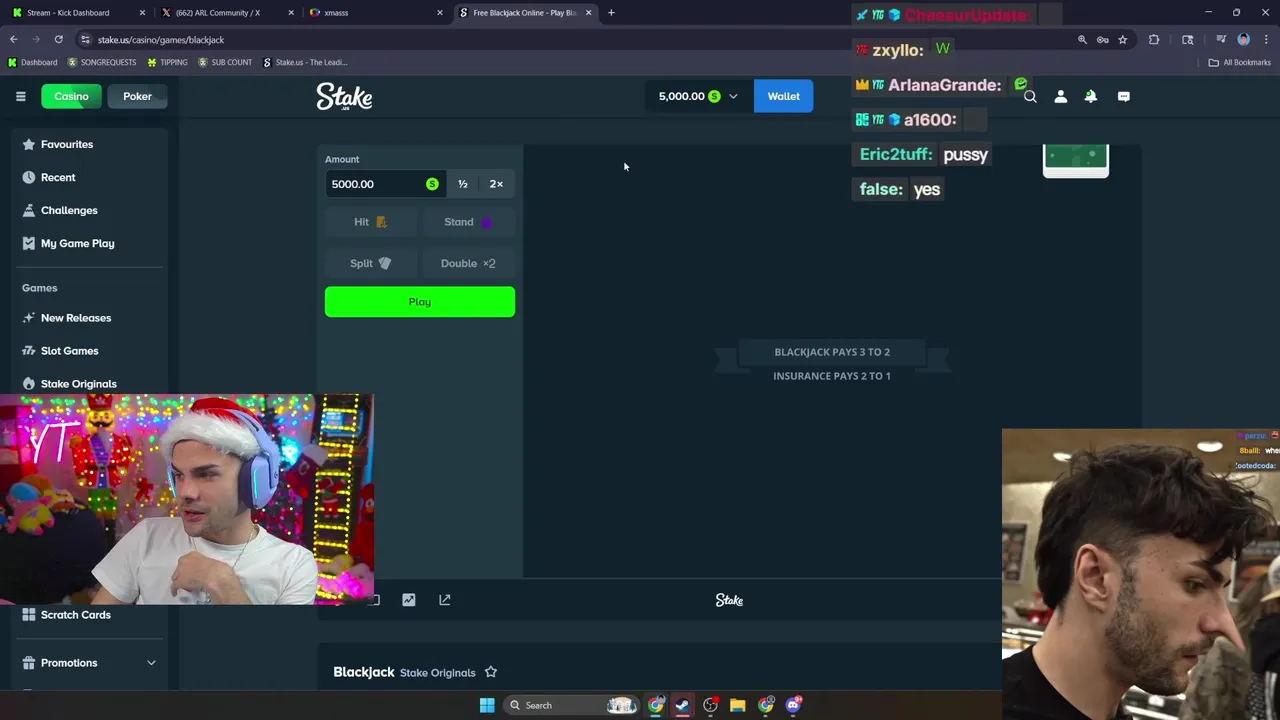This screenshot has width=1280, height=720.
Task: Open the Chrome profile avatar
Action: pos(1243,40)
